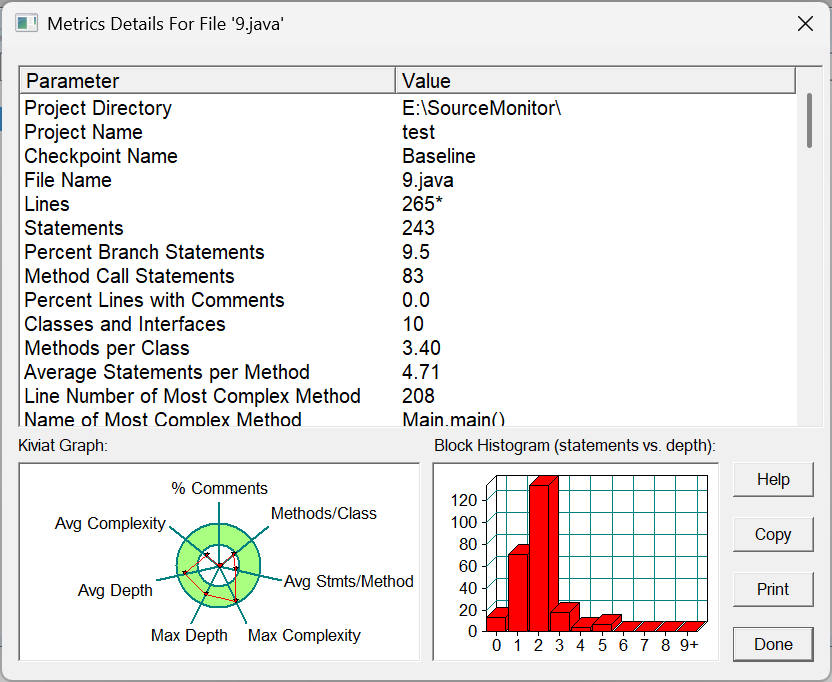Select the Checkpoint Name row
Image resolution: width=832 pixels, height=682 pixels.
[x=408, y=156]
